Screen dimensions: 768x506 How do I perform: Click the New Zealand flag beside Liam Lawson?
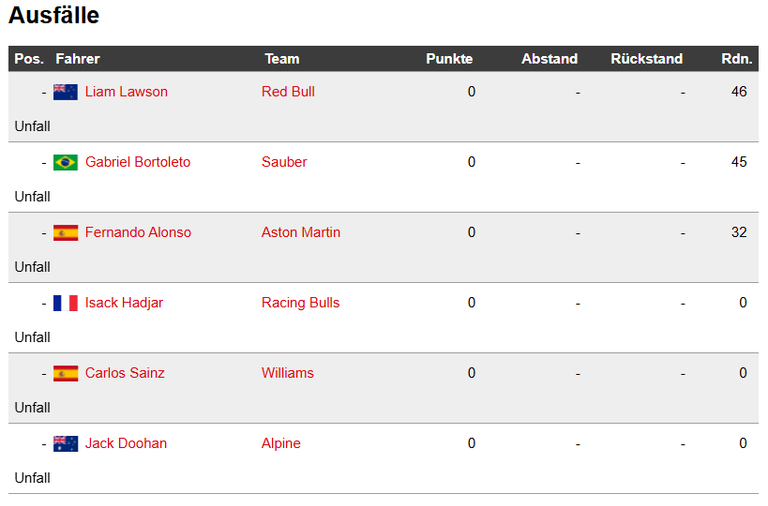[x=66, y=92]
